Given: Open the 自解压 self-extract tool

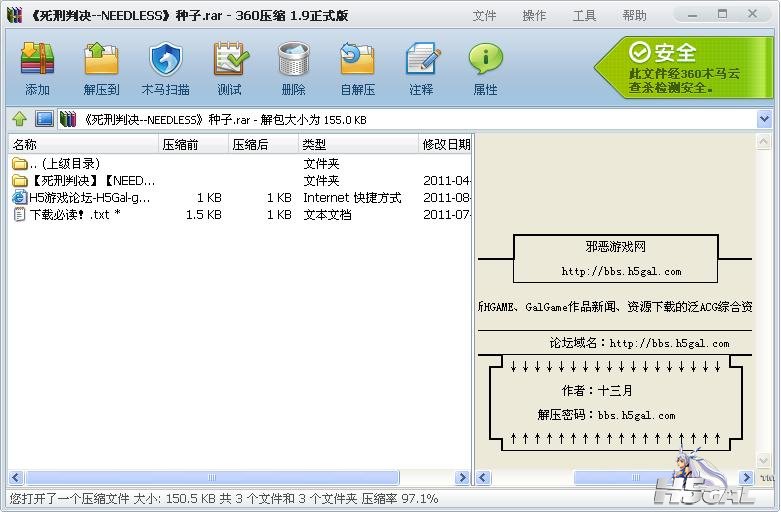Looking at the screenshot, I should tap(357, 66).
